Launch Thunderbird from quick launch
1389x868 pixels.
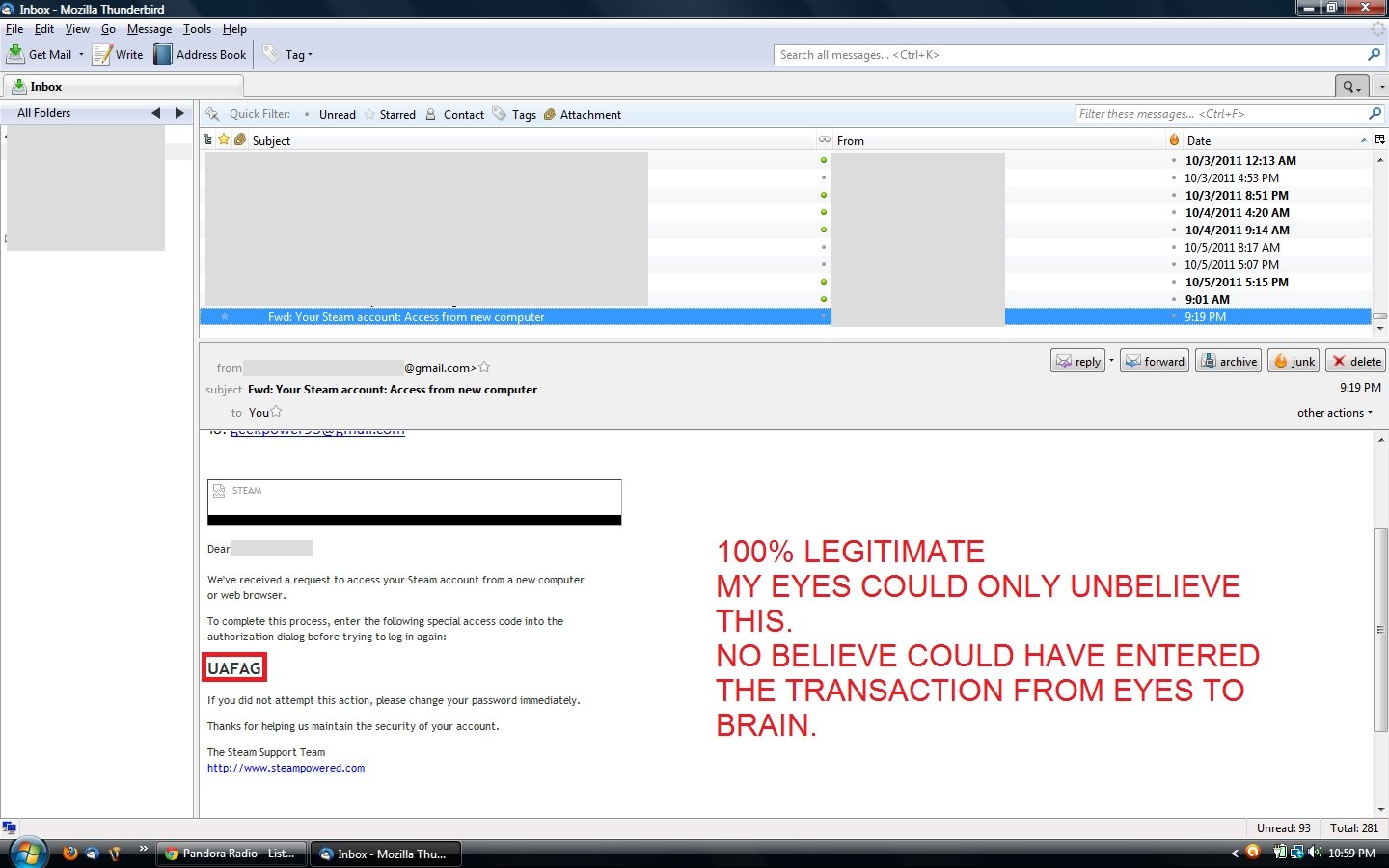click(92, 853)
